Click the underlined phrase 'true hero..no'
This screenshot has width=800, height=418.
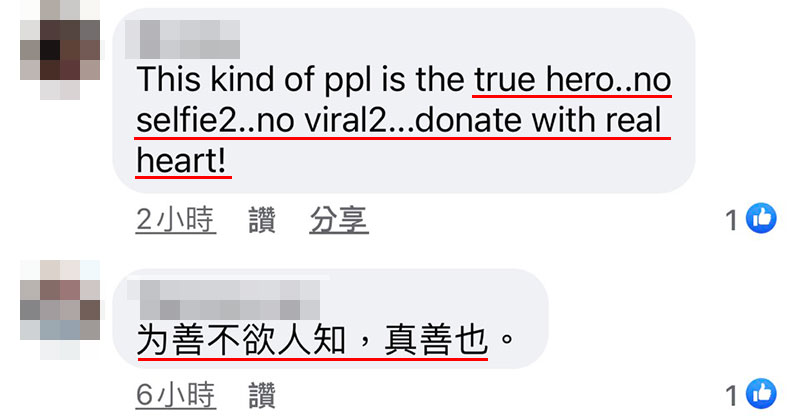click(x=572, y=80)
